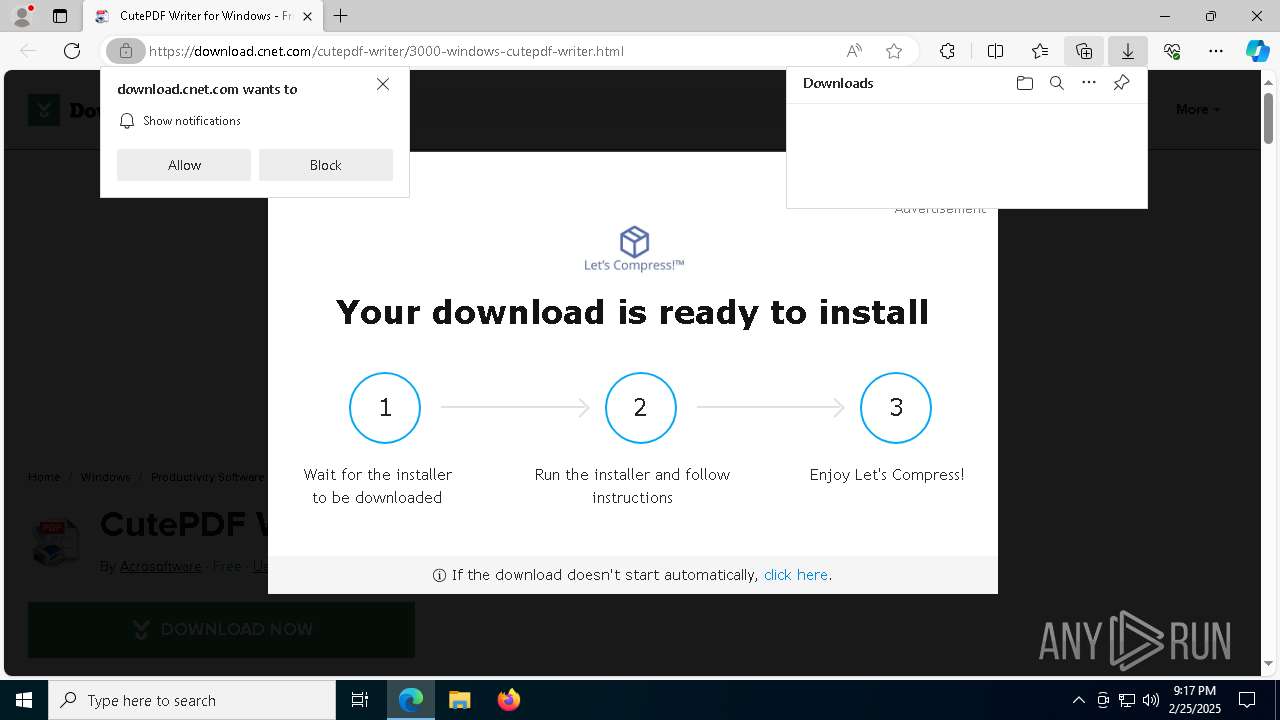Open network status tray icon

click(x=1127, y=700)
